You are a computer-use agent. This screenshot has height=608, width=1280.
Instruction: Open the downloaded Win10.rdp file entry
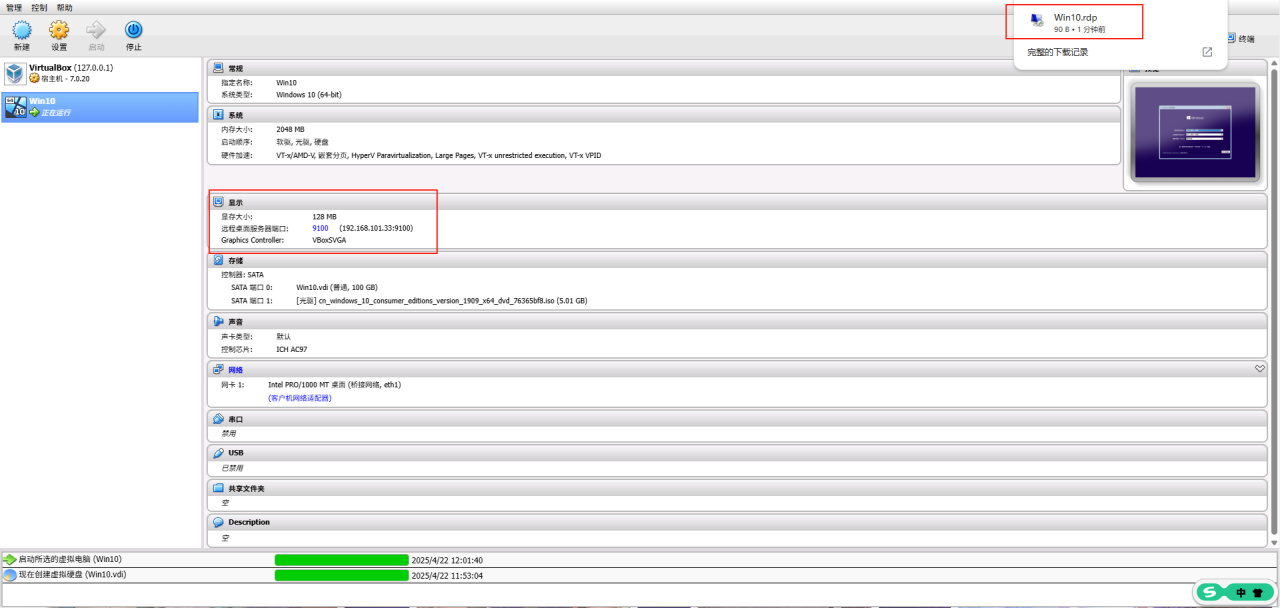click(x=1078, y=22)
